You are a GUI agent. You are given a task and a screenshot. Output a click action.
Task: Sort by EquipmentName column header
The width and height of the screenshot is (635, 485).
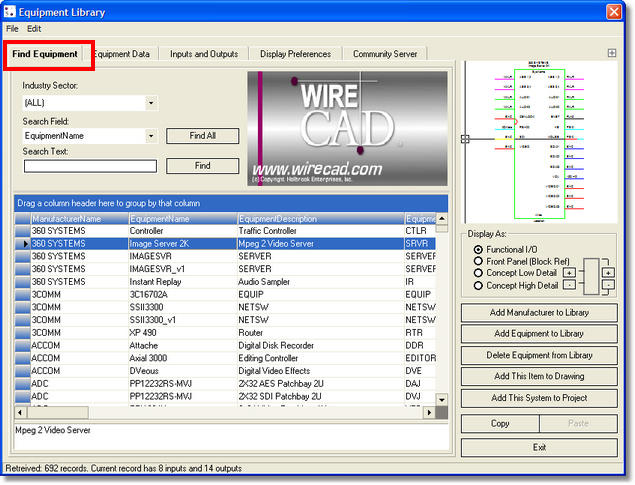click(x=183, y=219)
